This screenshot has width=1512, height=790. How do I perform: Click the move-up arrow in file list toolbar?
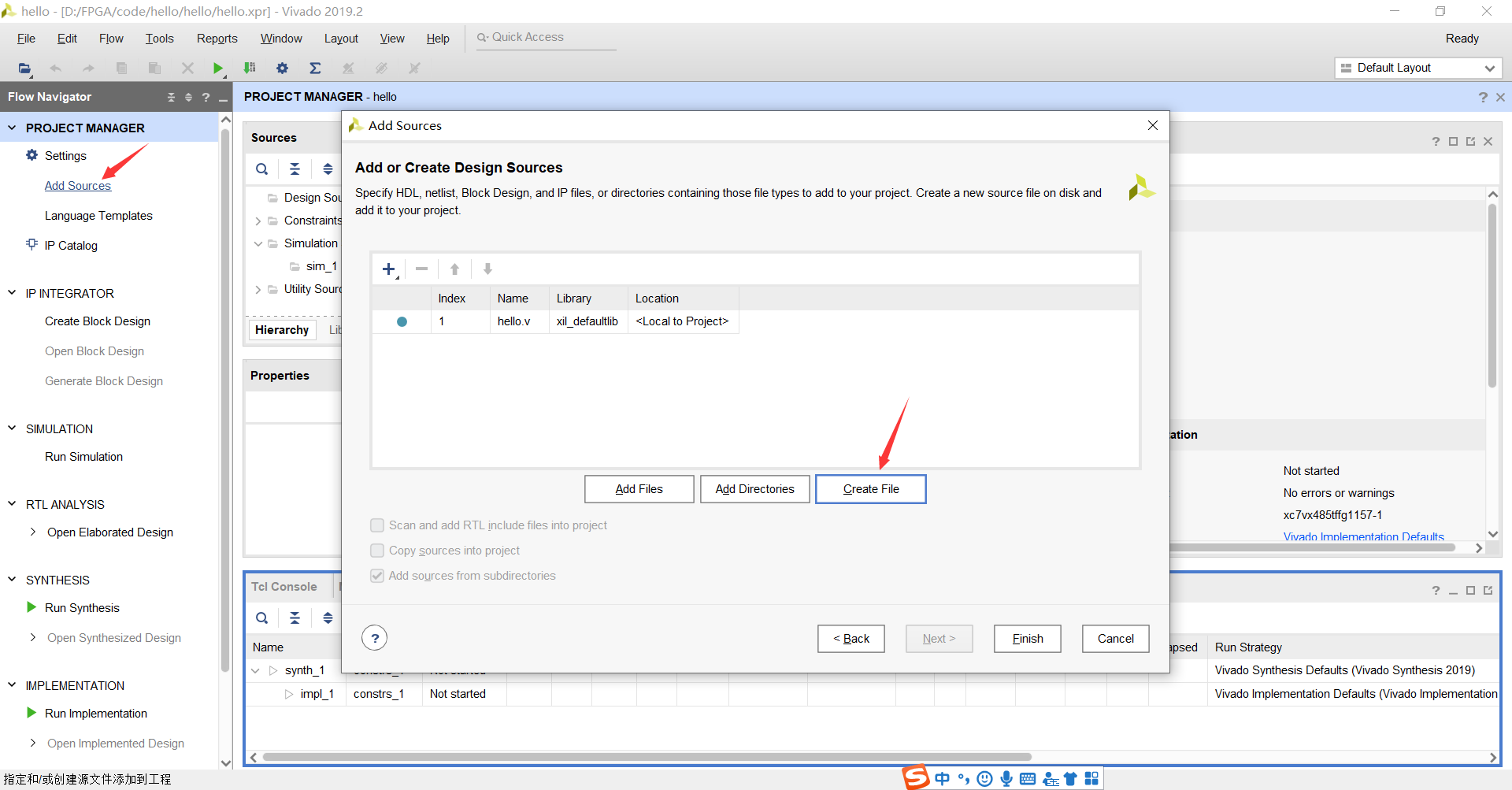(454, 269)
